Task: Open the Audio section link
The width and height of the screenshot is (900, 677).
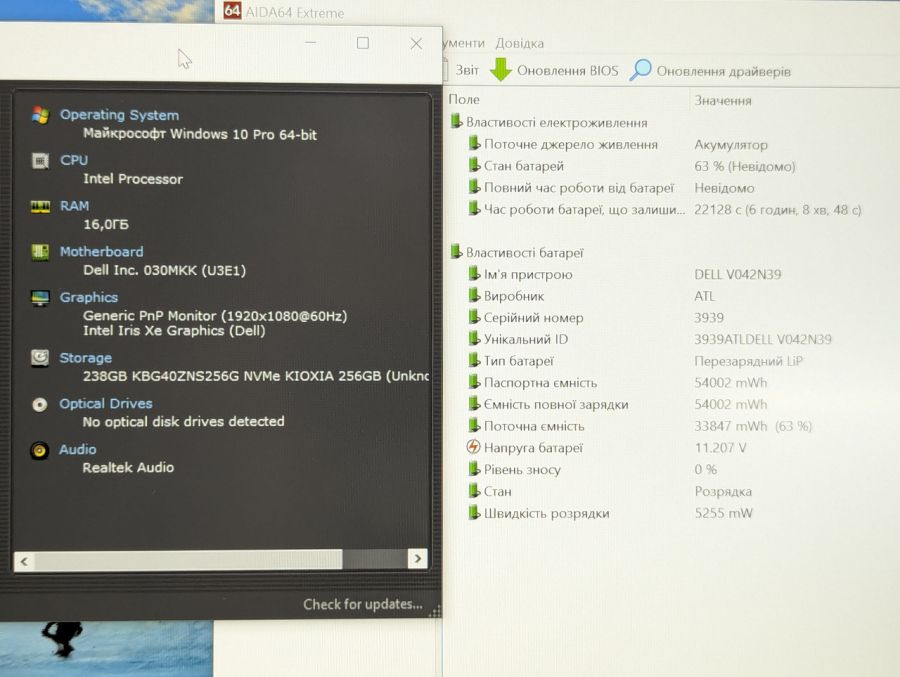Action: (77, 450)
